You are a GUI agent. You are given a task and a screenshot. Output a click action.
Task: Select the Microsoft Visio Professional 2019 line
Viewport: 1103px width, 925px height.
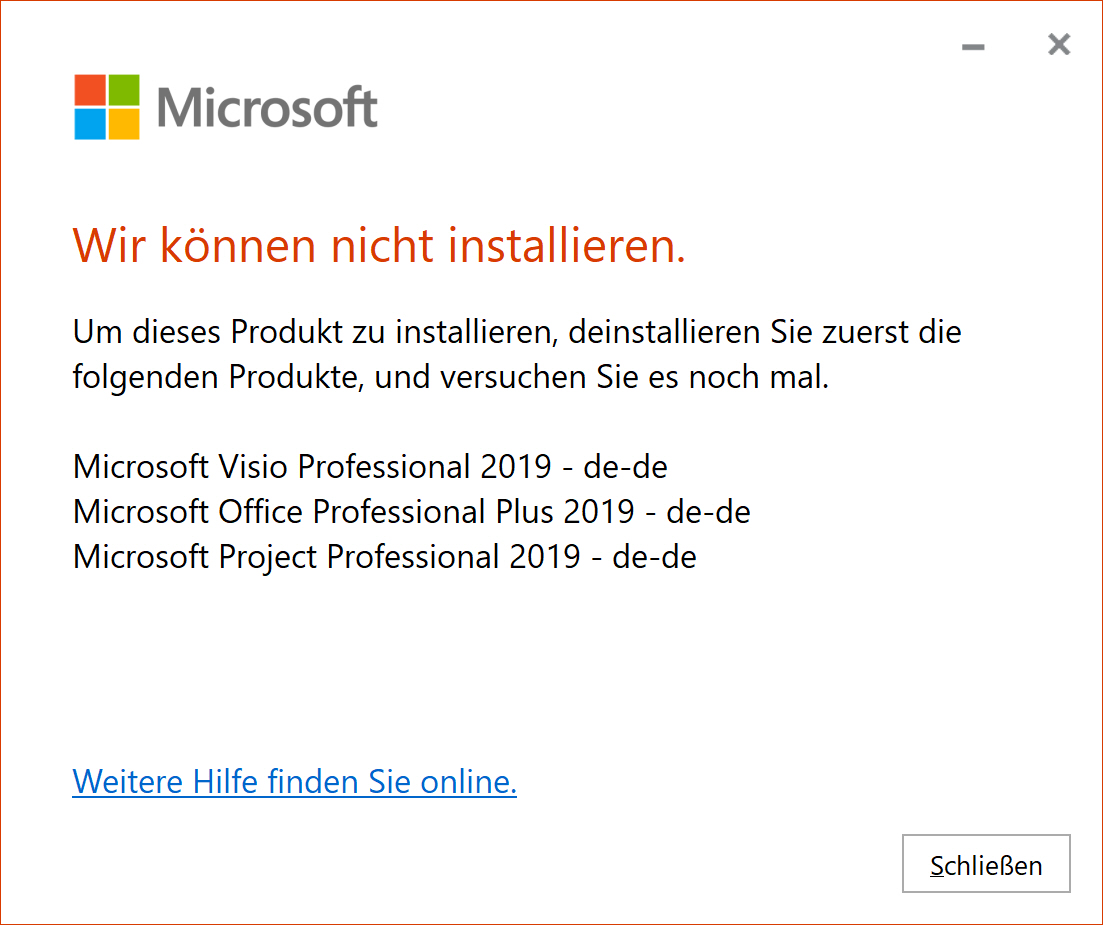370,466
